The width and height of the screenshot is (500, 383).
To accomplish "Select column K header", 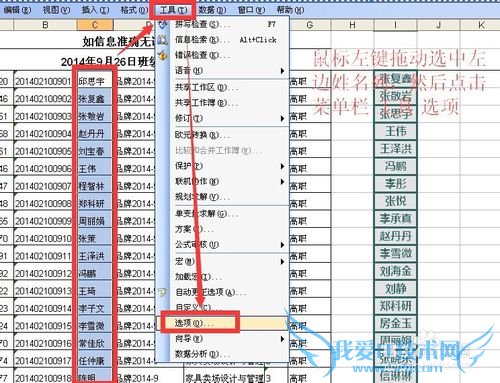I will [x=481, y=25].
